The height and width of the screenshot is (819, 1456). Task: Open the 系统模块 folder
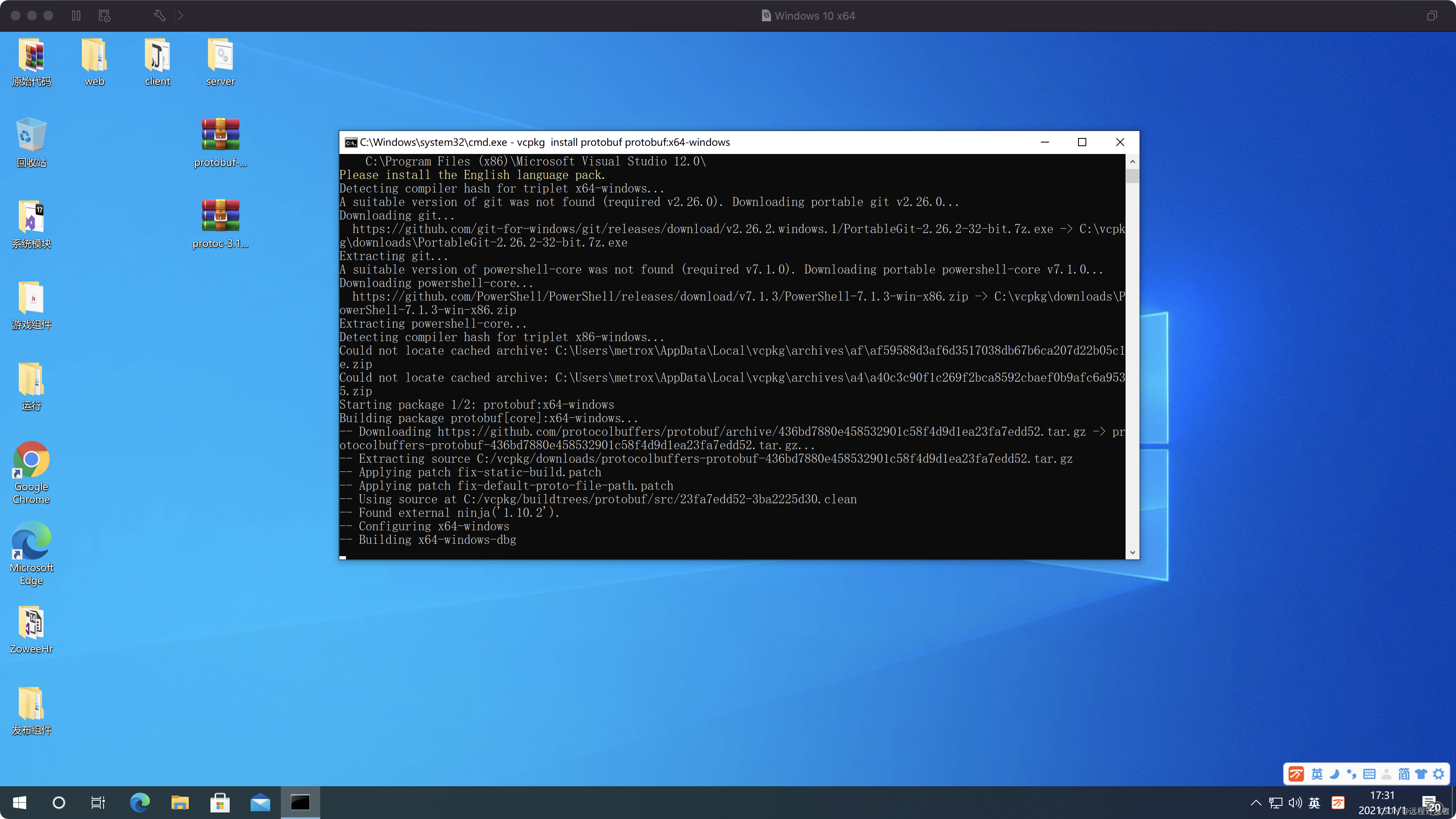(32, 224)
